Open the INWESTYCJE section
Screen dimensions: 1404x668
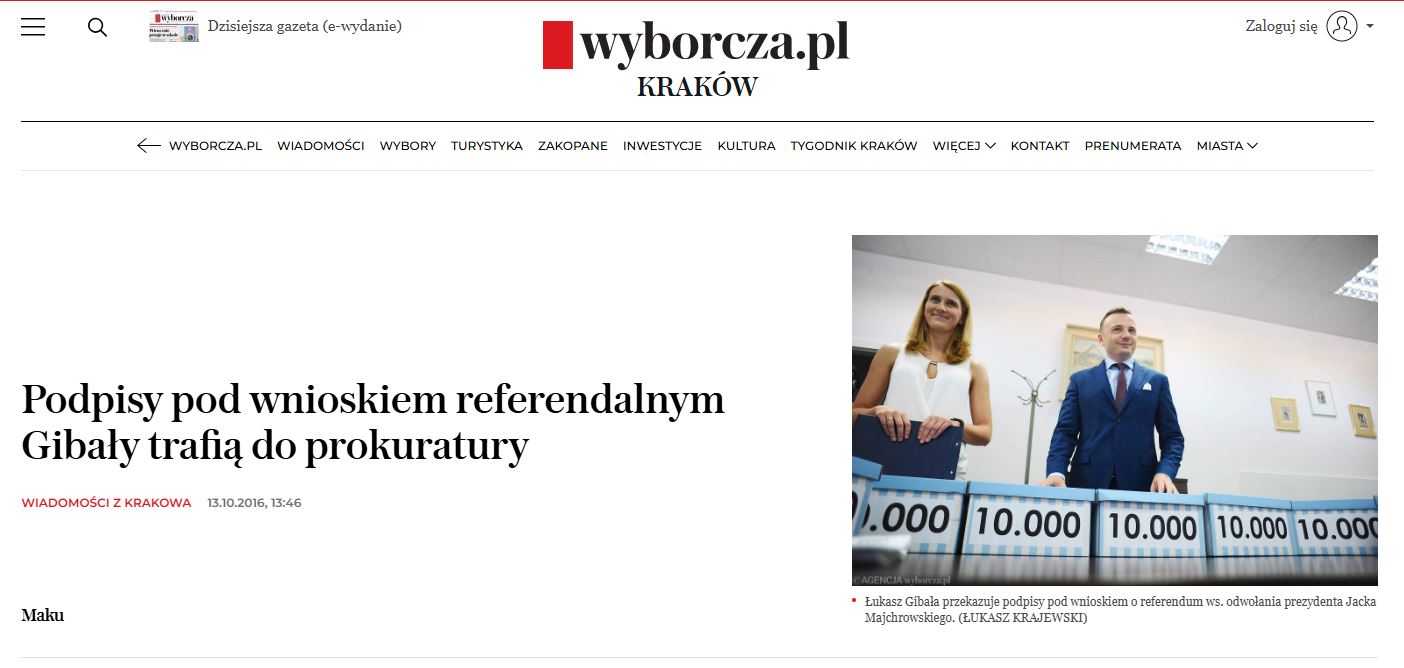click(x=662, y=146)
